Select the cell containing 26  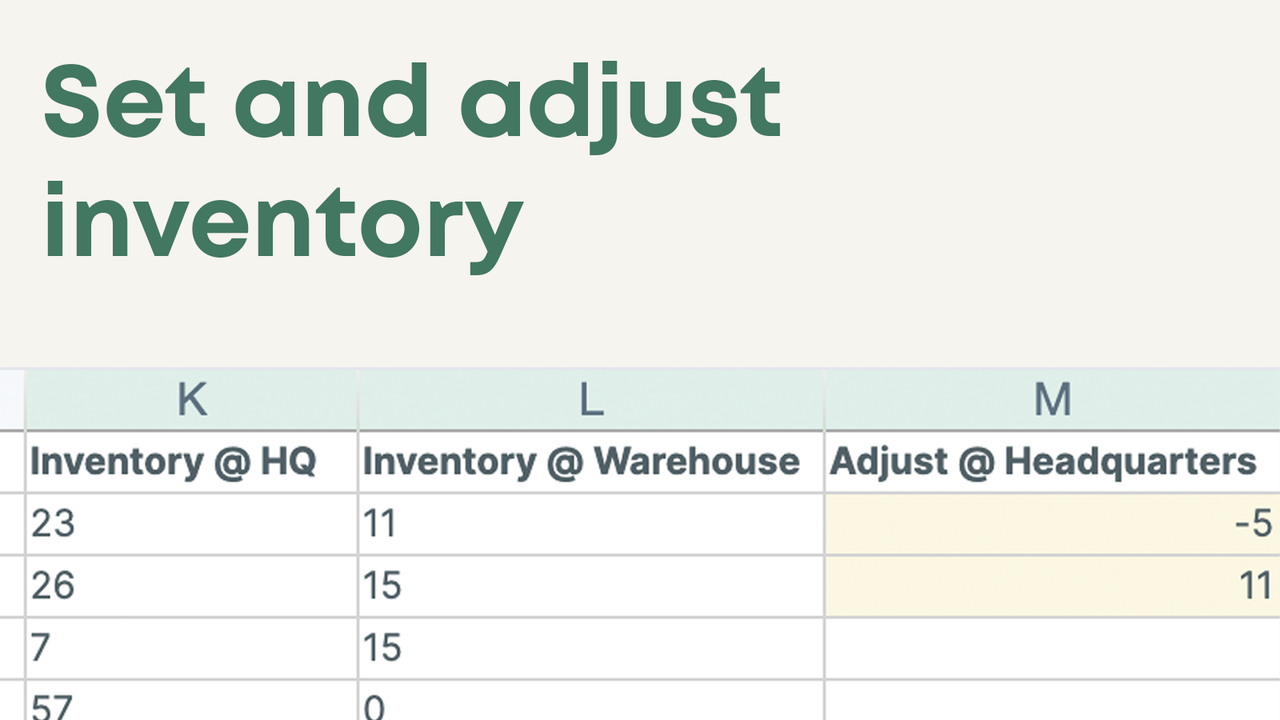tap(190, 585)
